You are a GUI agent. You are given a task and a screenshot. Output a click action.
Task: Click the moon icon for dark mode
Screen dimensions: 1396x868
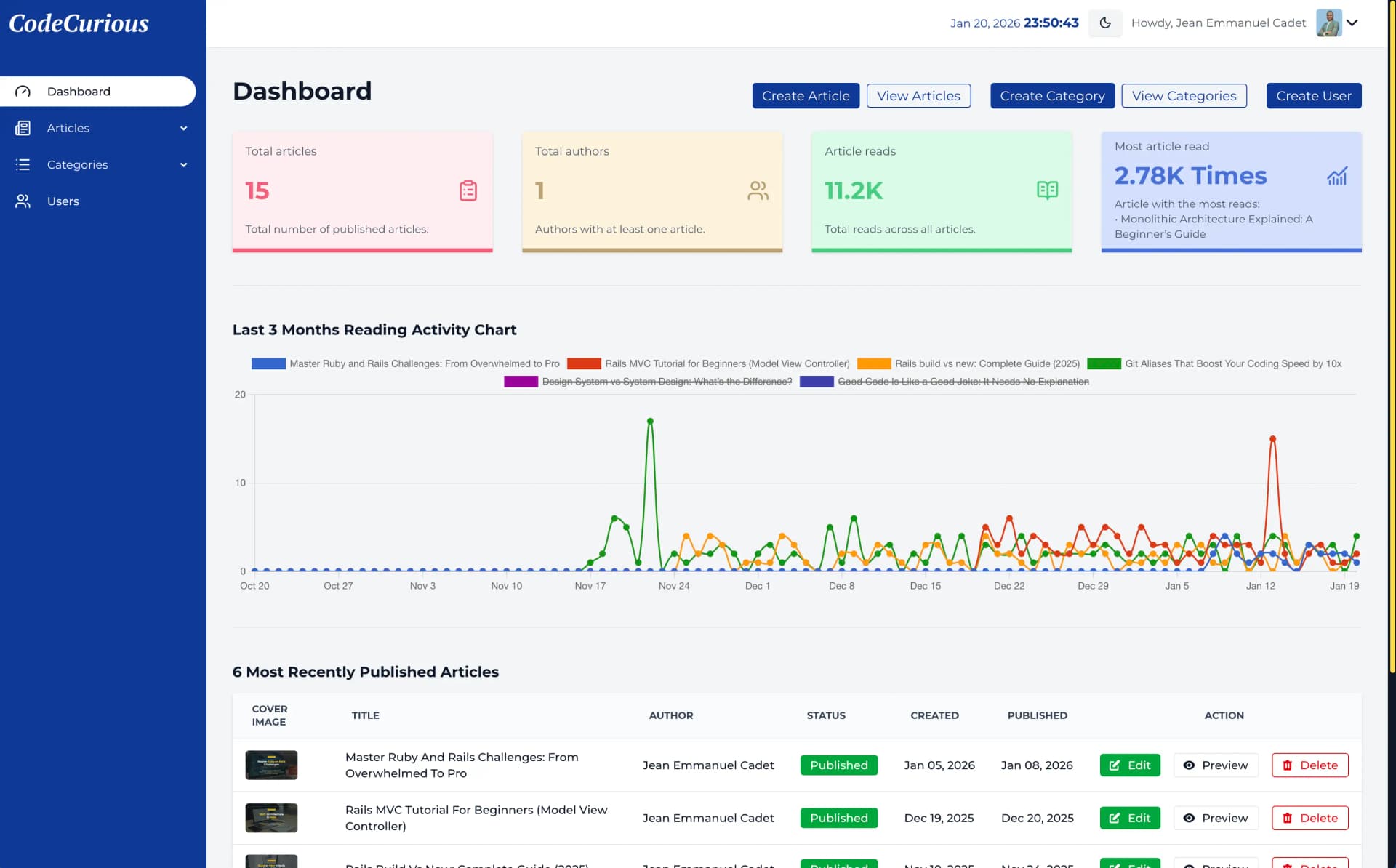(1104, 23)
